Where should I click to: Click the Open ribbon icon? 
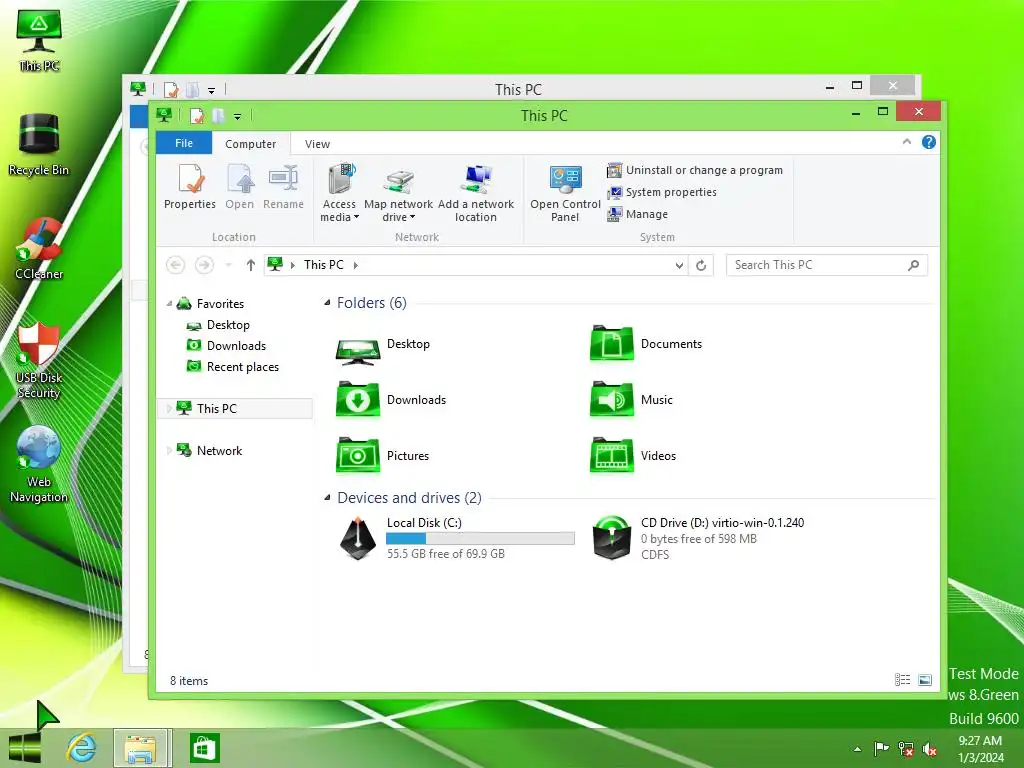click(240, 187)
